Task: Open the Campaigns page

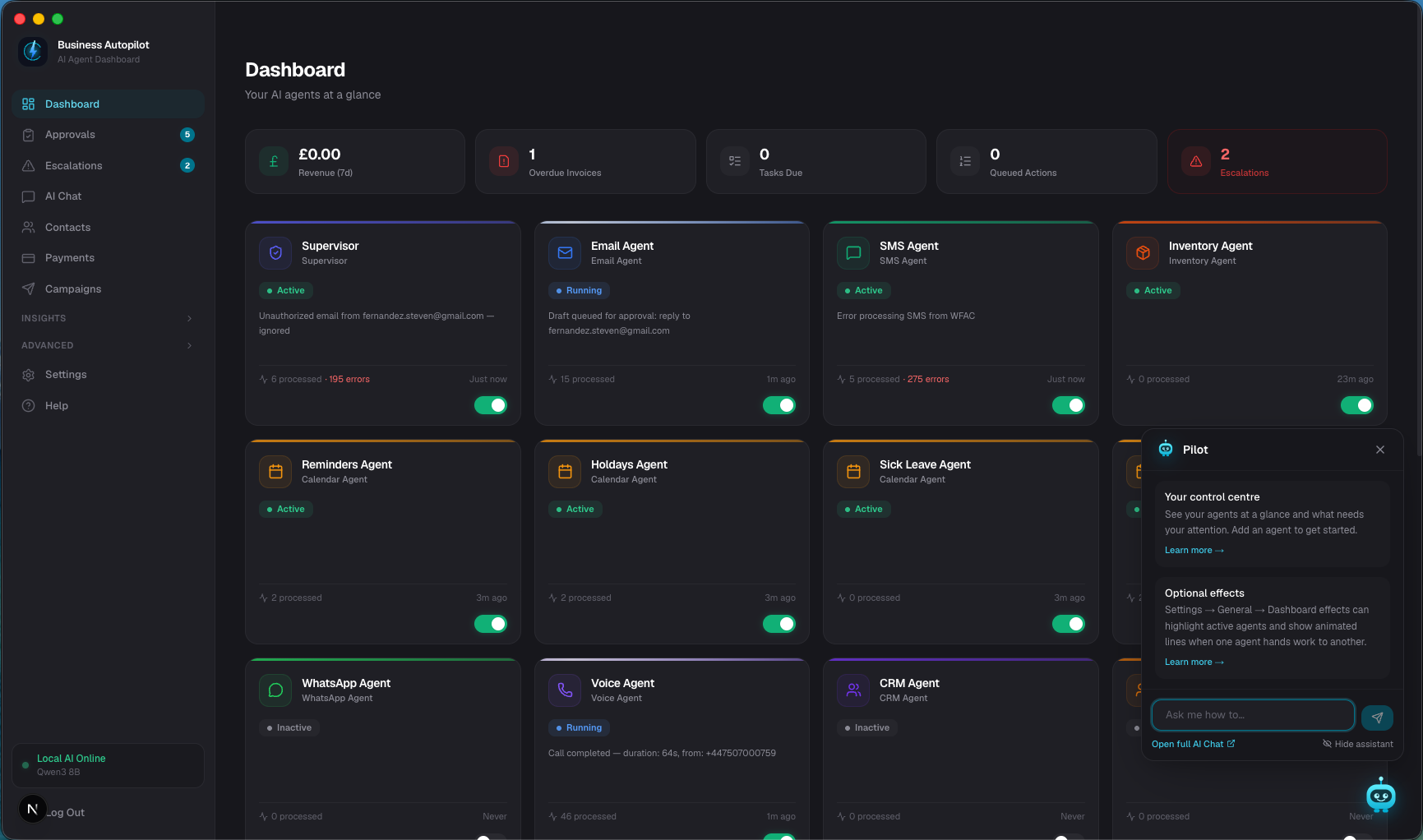Action: point(108,289)
